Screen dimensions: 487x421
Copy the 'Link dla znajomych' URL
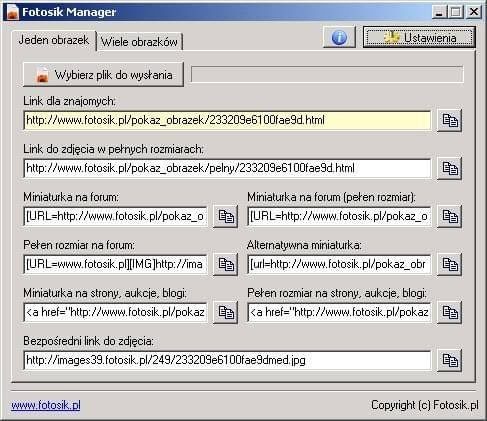point(449,120)
